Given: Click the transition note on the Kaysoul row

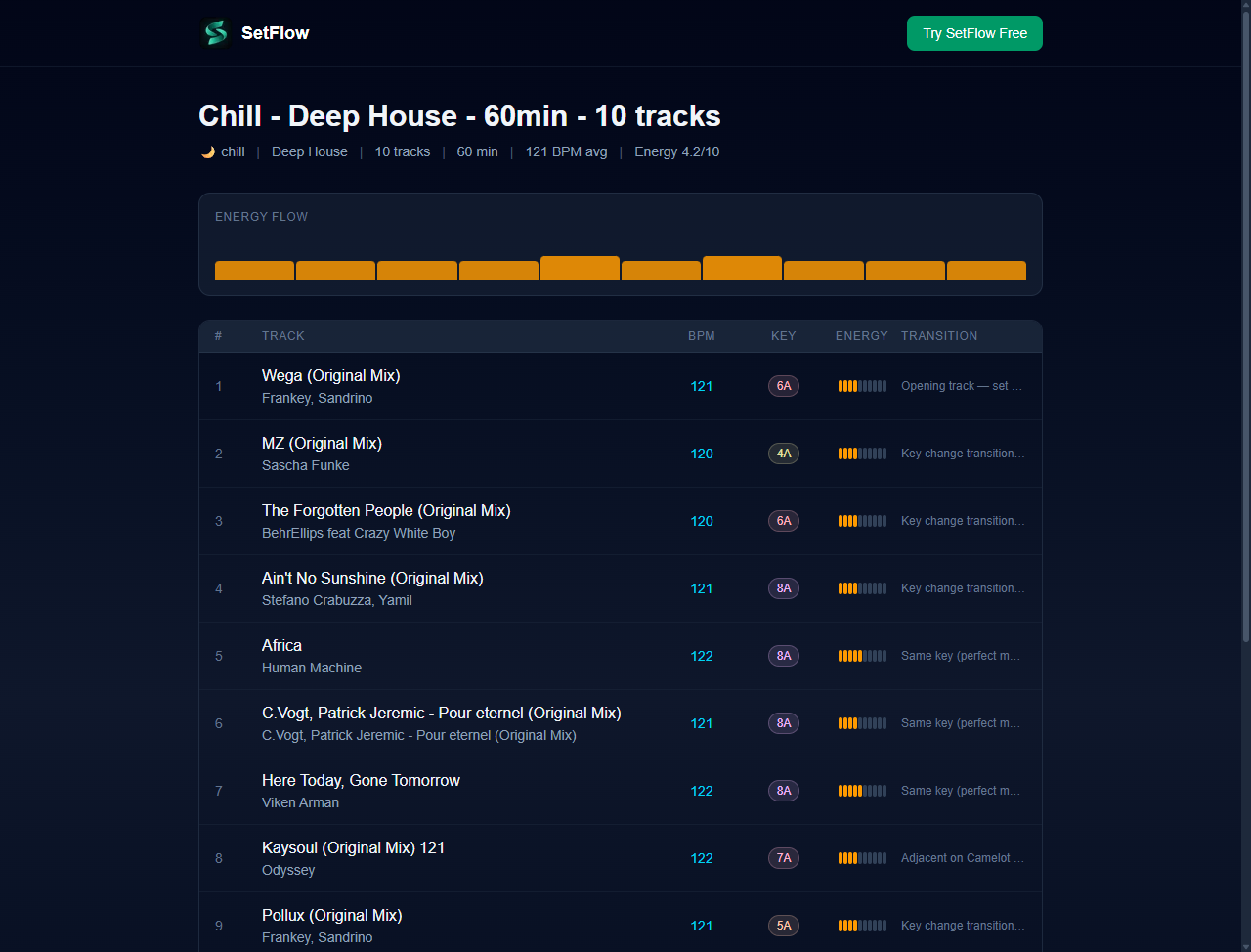Looking at the screenshot, I should click(x=962, y=857).
